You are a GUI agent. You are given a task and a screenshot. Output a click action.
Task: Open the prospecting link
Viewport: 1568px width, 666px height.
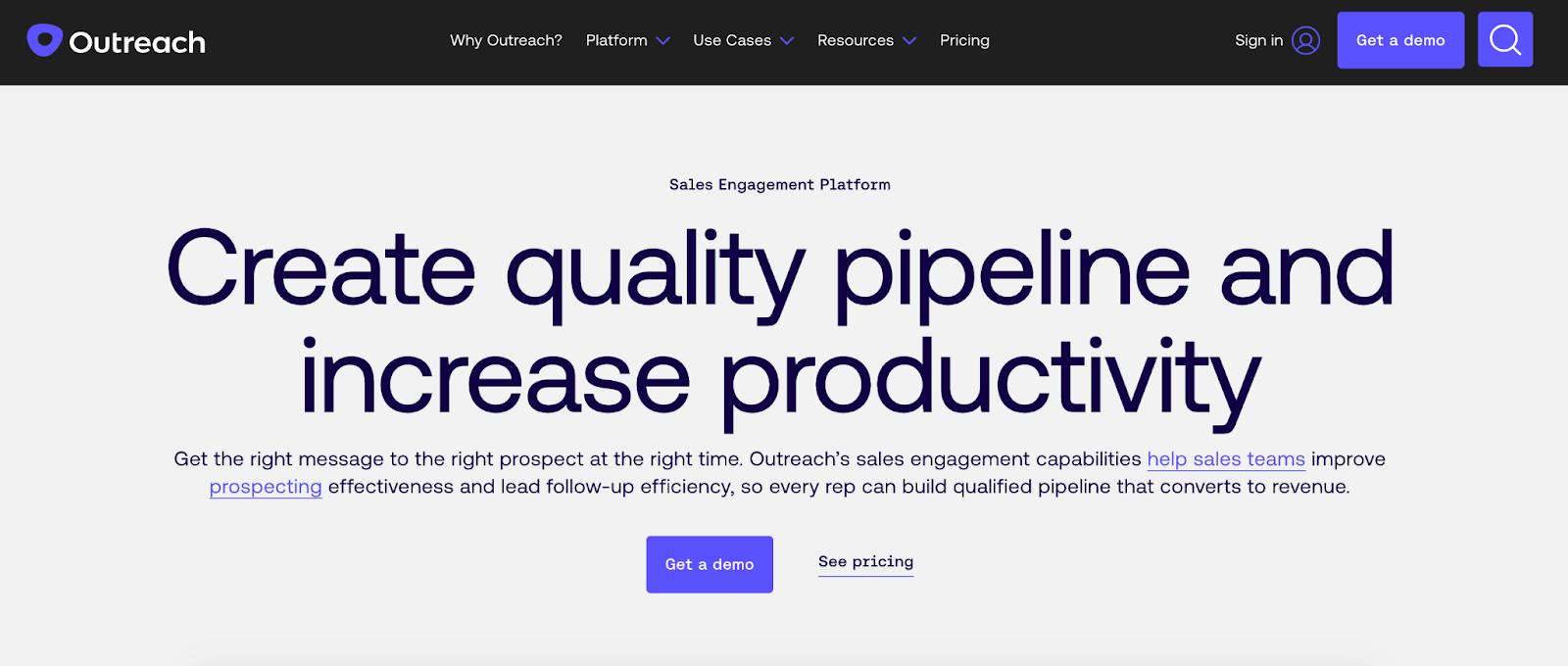tap(266, 487)
